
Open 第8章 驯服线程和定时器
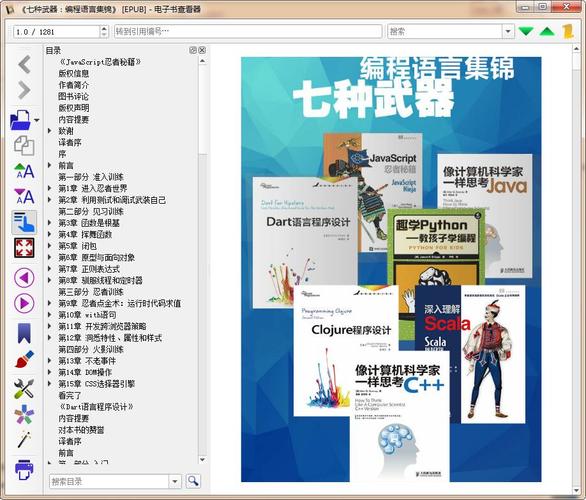[101, 280]
